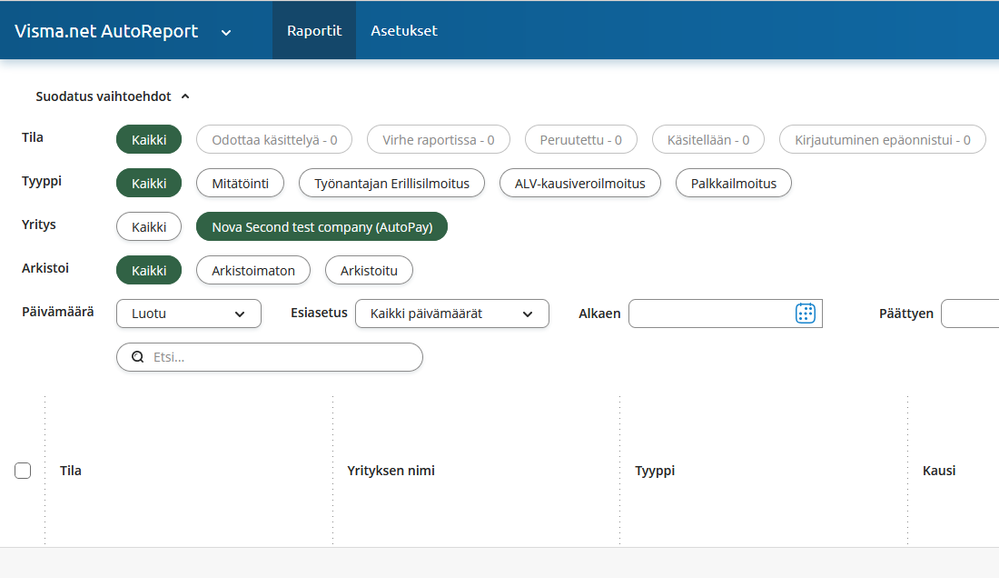Click into the Alkaen date input

711,314
